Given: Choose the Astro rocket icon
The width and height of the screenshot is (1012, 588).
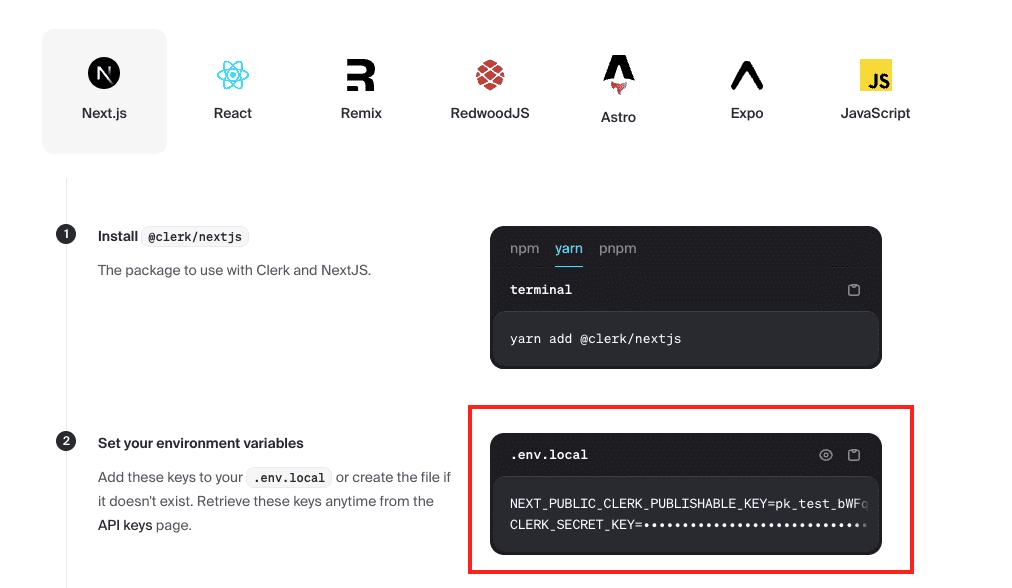Looking at the screenshot, I should coord(618,75).
